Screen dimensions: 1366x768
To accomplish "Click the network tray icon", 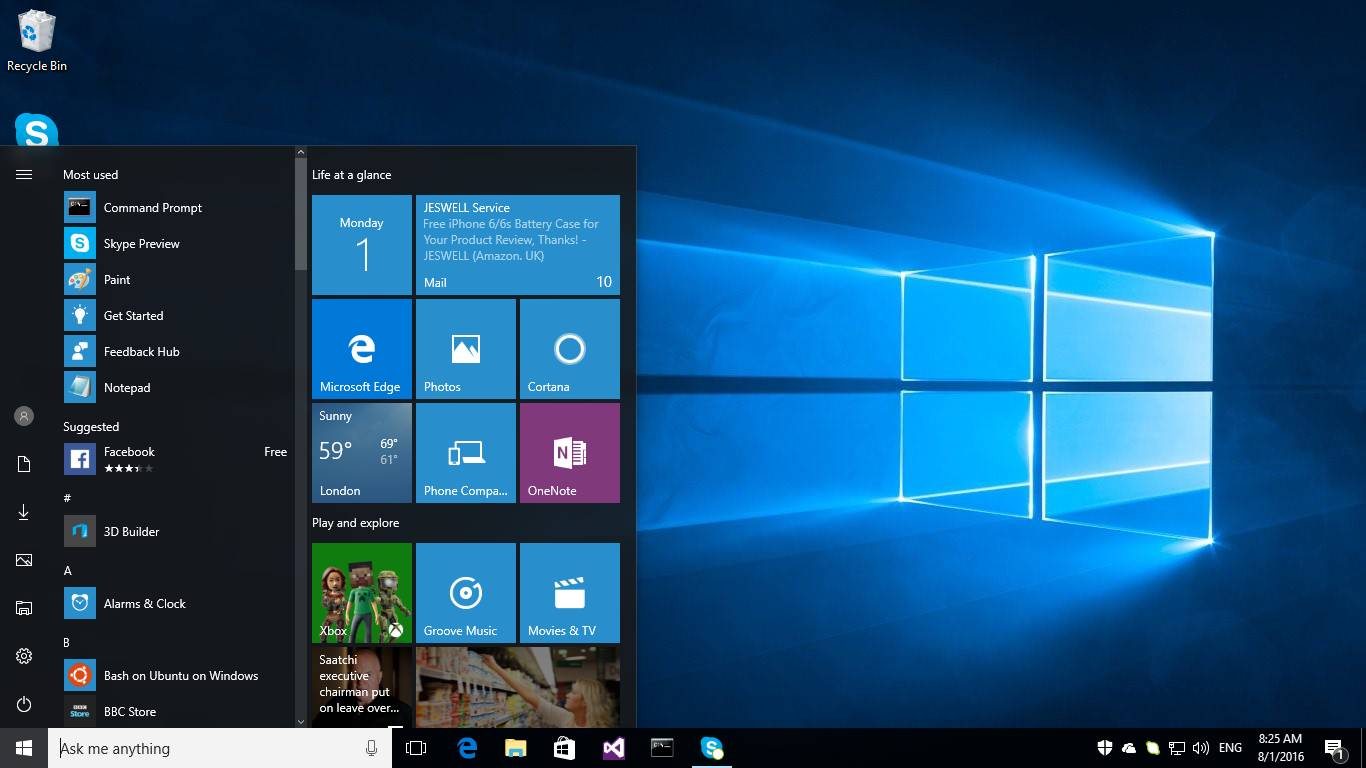I will 1177,748.
